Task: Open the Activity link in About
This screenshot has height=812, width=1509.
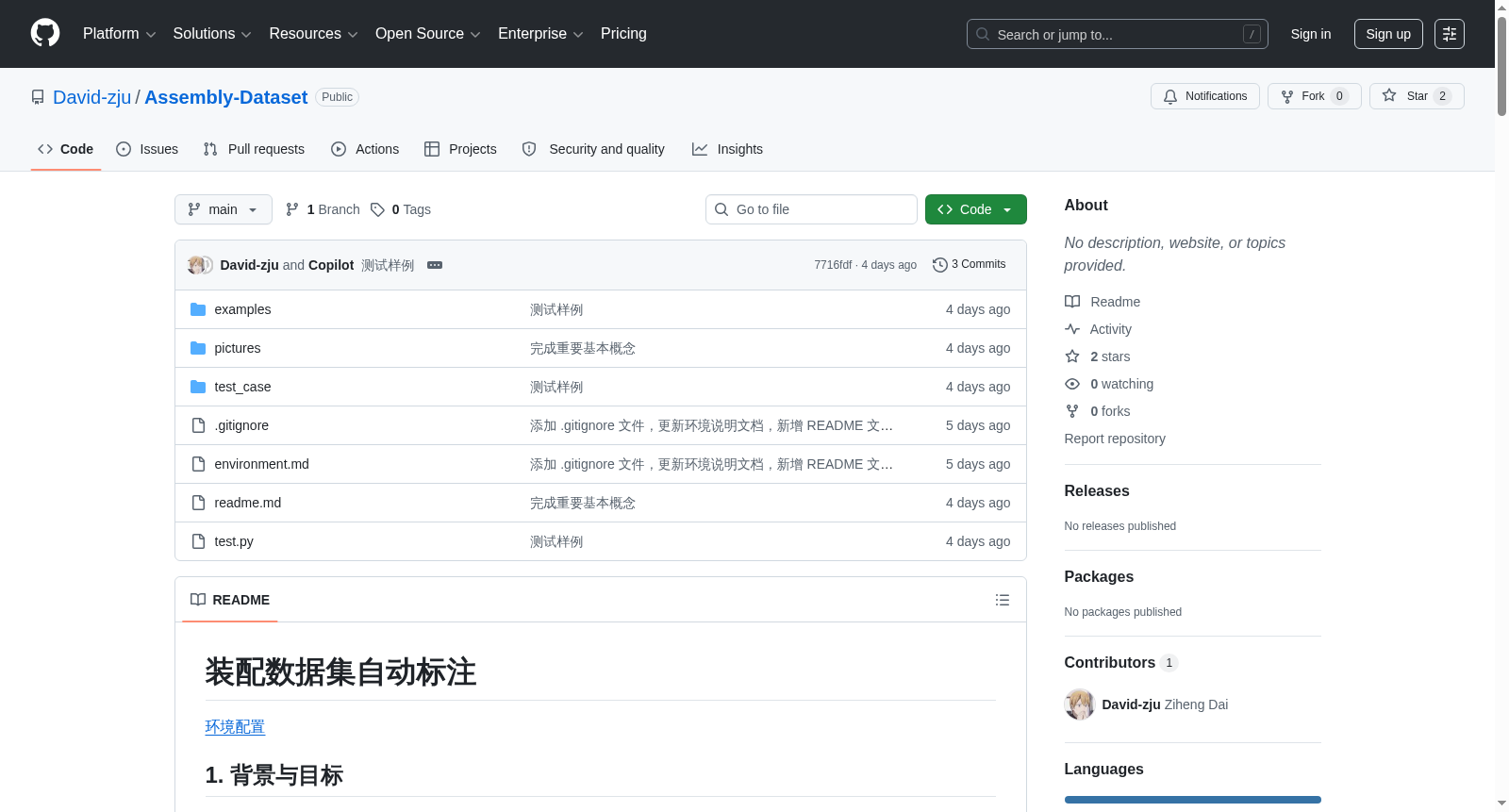Action: point(1099,329)
